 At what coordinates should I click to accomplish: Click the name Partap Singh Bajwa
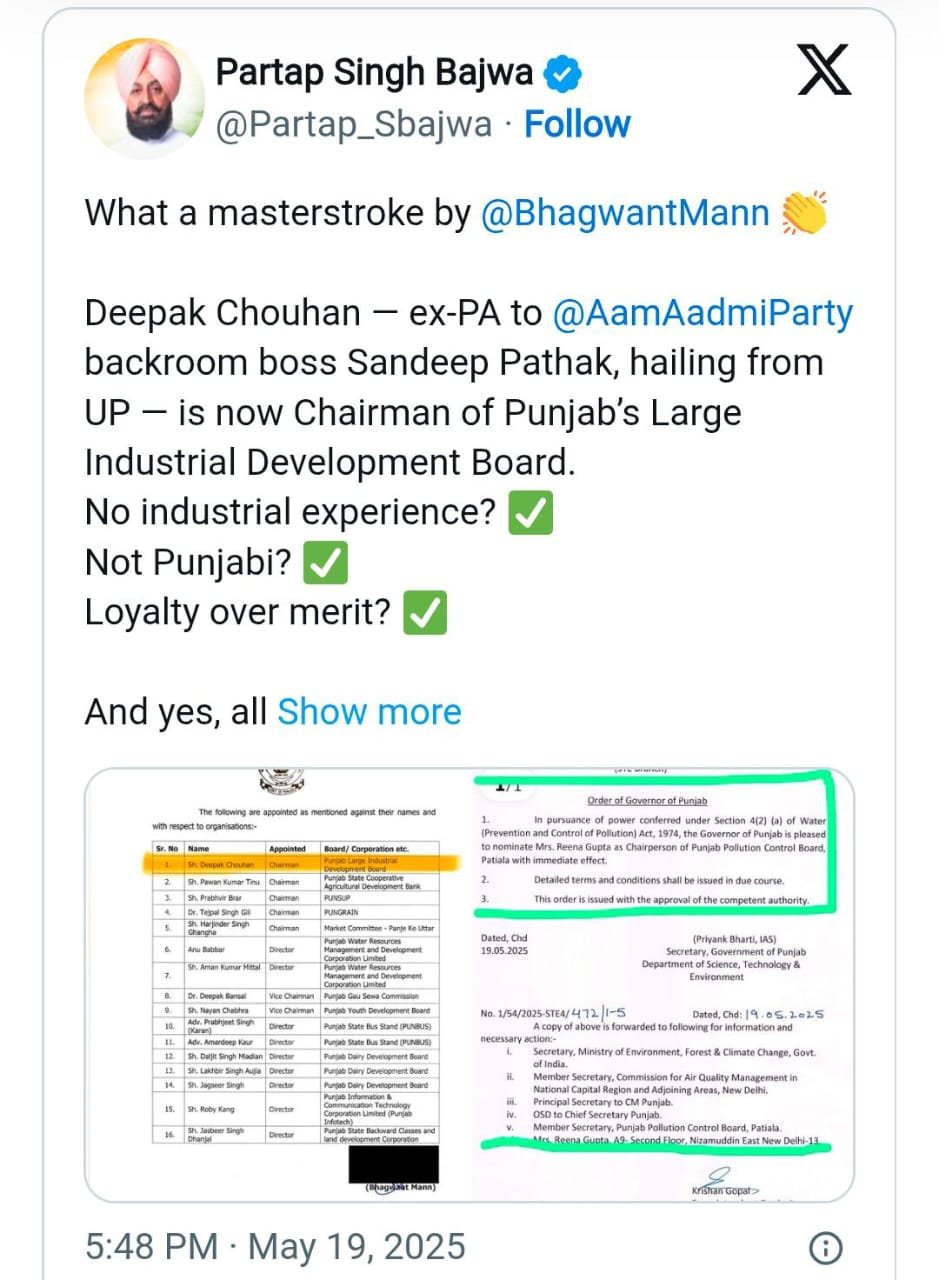(x=372, y=71)
